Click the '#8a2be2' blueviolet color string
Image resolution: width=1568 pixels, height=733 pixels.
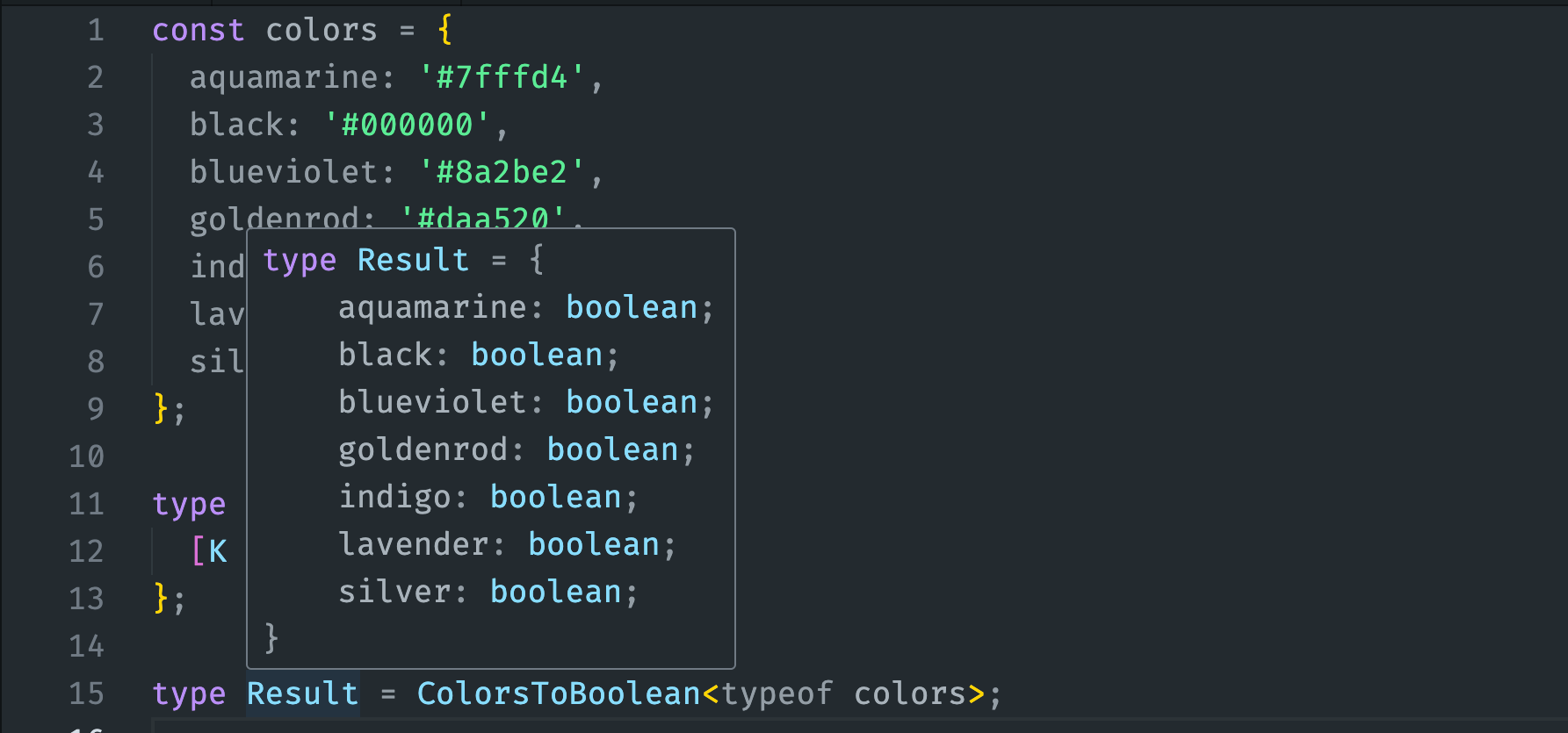pyautogui.click(x=502, y=173)
